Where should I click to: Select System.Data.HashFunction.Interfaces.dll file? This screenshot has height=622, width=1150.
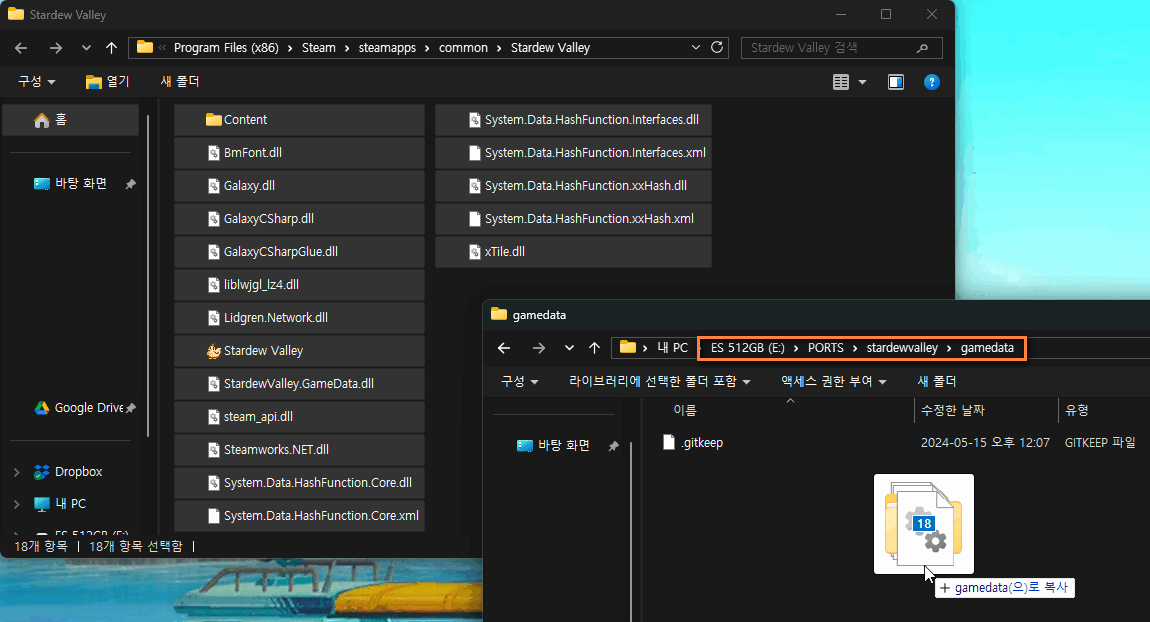[574, 120]
